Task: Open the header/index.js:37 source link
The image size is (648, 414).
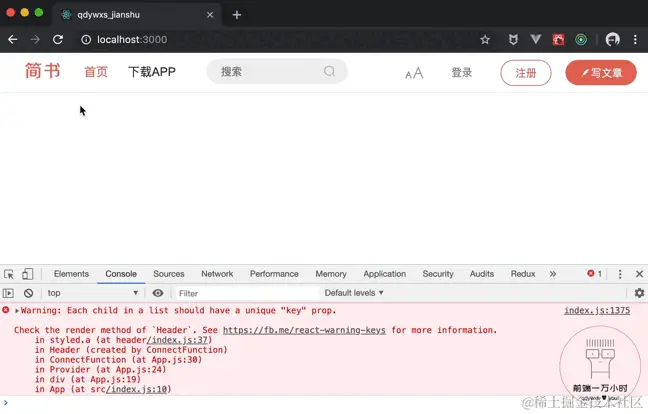Action: coord(179,340)
